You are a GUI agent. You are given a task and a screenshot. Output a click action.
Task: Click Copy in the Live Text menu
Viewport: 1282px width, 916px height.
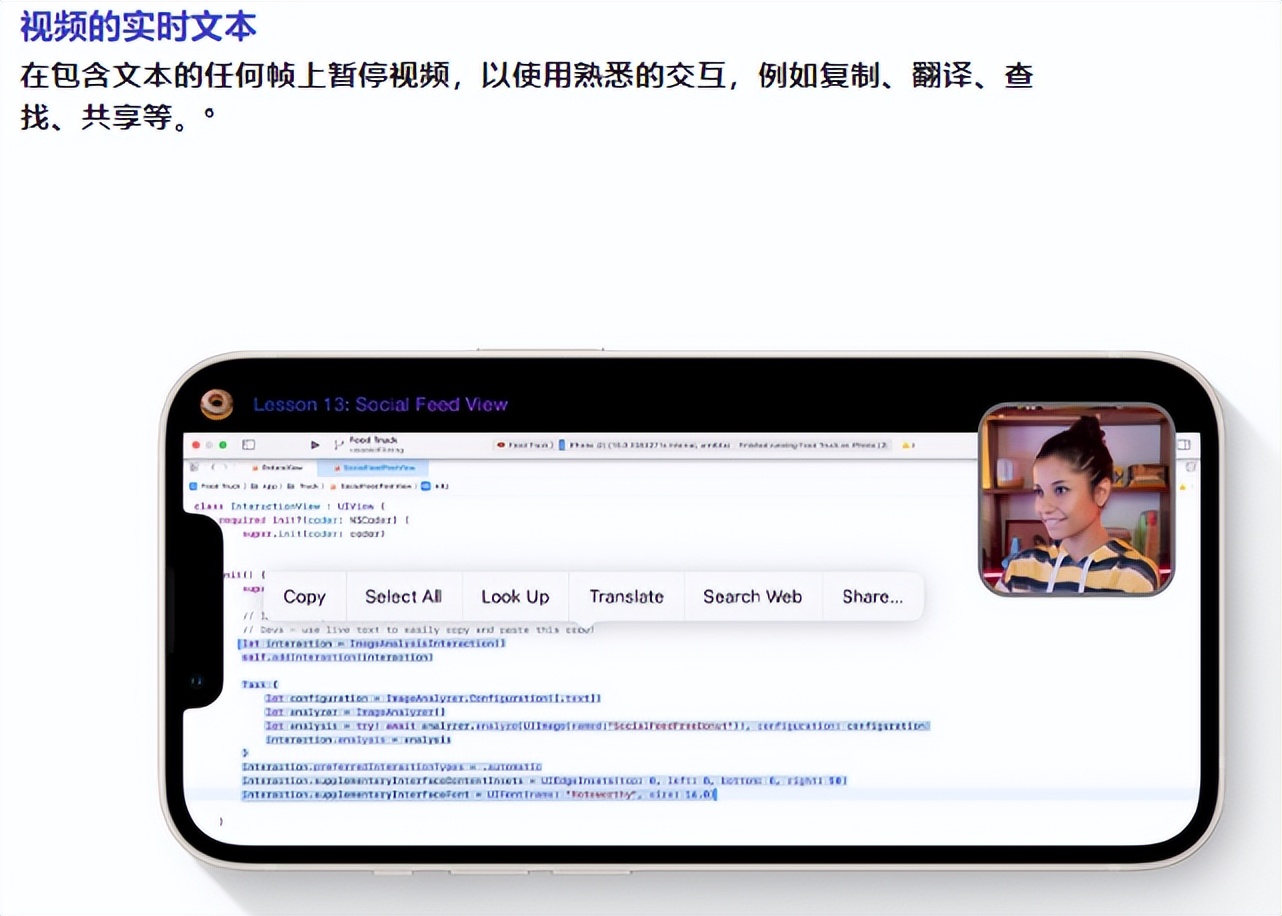(303, 596)
